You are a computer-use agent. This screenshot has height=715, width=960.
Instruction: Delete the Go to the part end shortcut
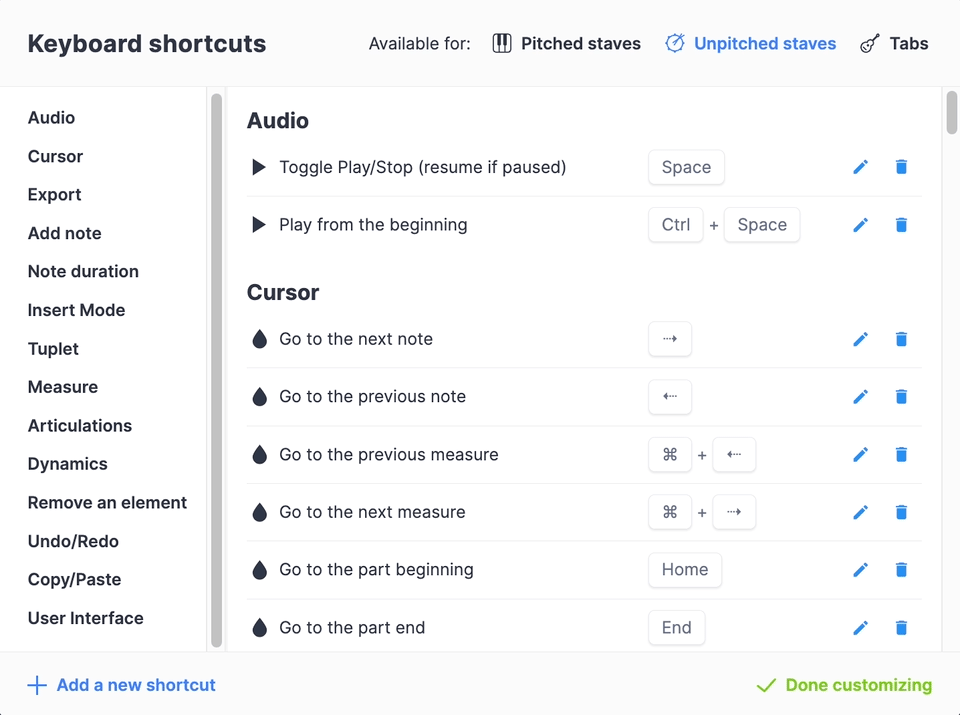coord(901,627)
